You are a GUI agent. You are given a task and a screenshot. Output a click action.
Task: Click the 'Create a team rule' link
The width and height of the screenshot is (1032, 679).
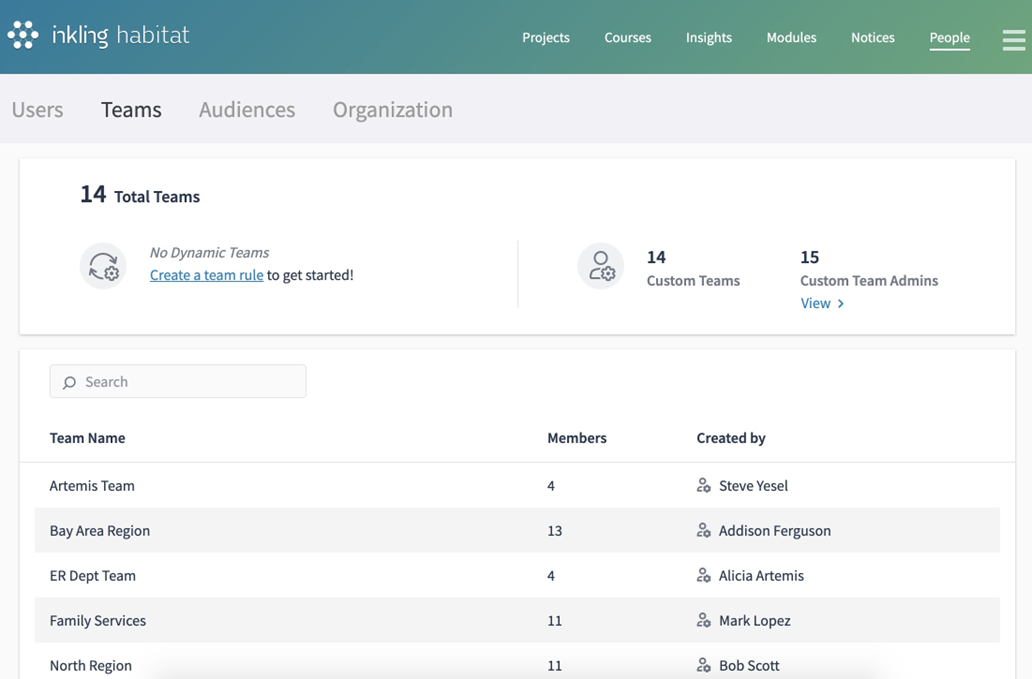click(x=206, y=275)
